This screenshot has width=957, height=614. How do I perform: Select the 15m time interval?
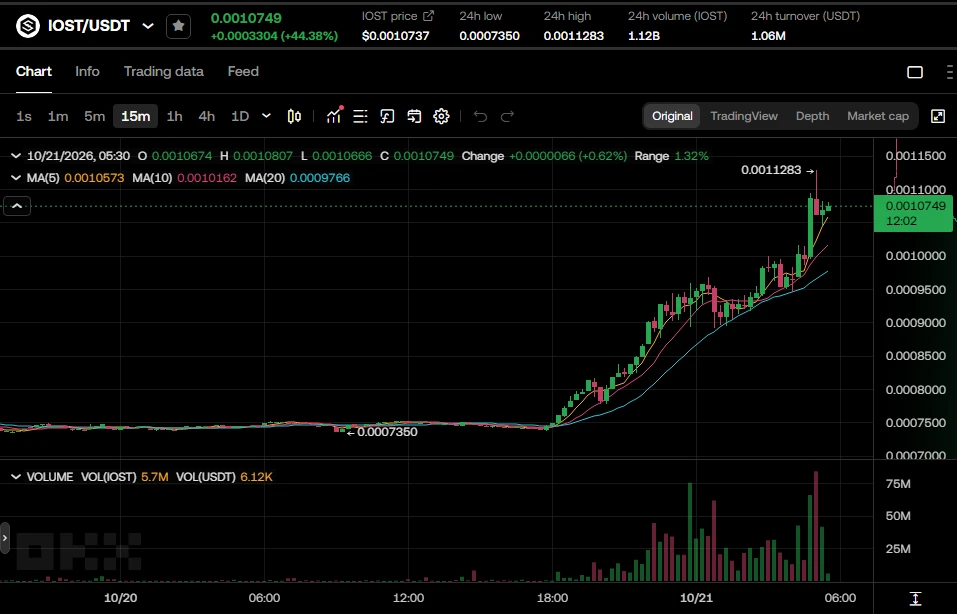tap(135, 116)
